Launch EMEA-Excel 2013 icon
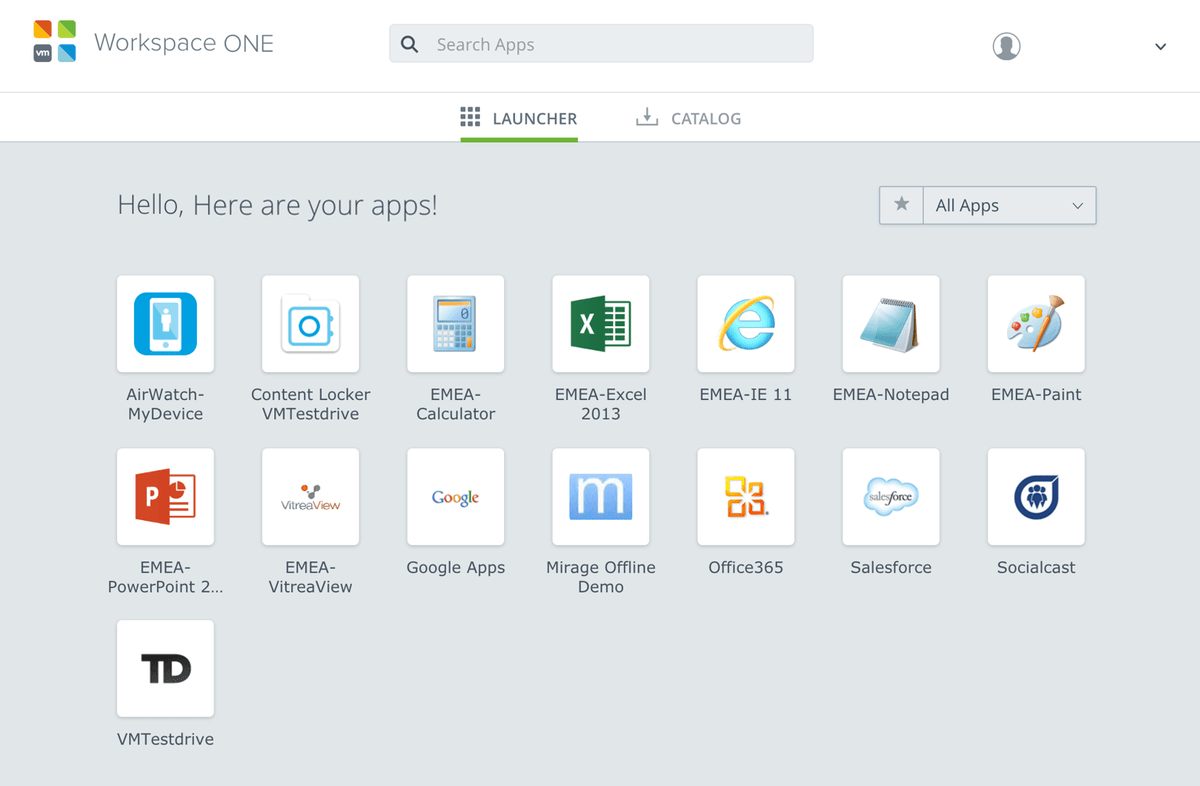 tap(600, 324)
